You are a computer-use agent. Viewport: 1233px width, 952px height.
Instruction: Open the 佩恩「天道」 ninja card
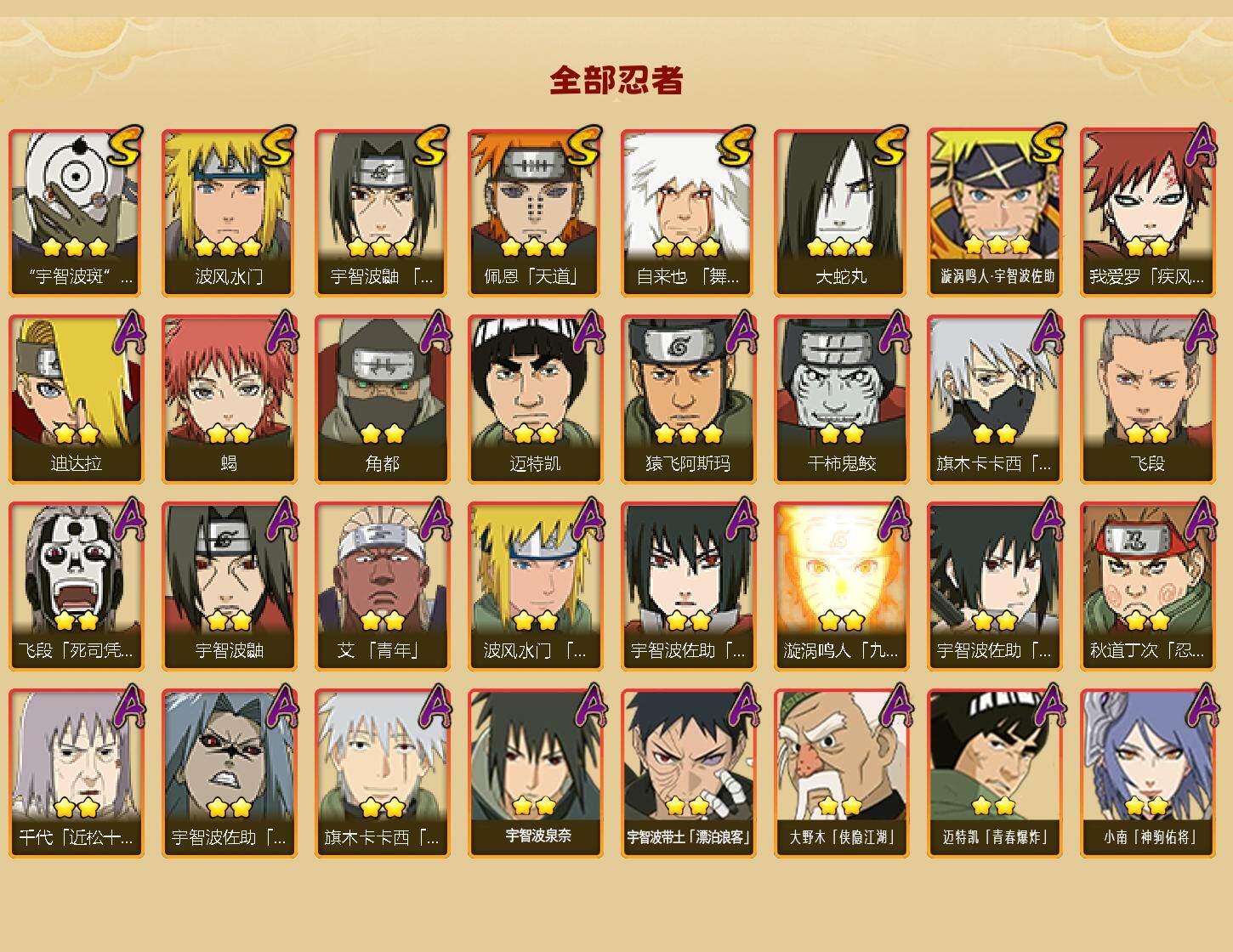(x=536, y=212)
